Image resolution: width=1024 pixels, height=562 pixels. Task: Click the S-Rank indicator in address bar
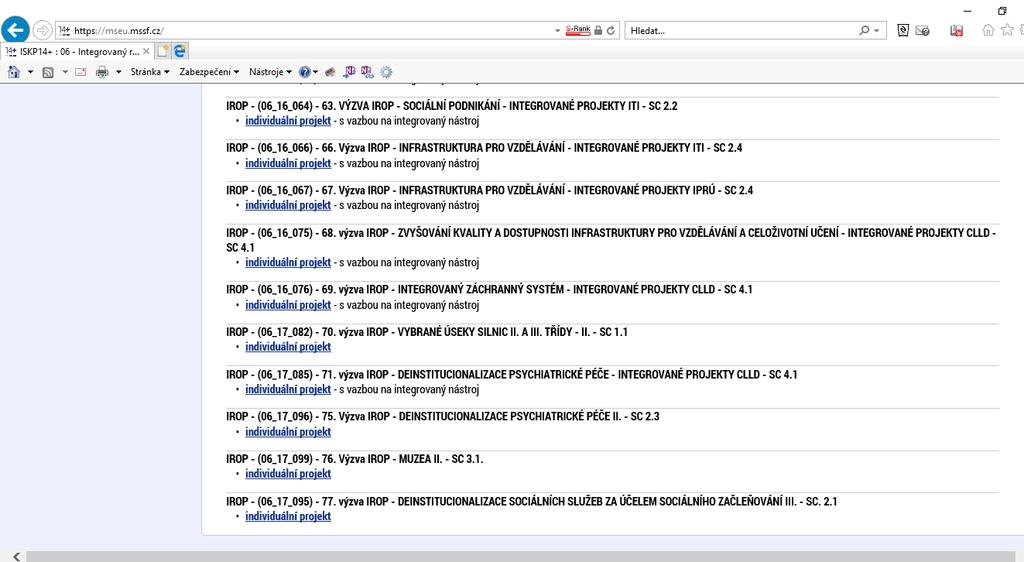[x=578, y=30]
